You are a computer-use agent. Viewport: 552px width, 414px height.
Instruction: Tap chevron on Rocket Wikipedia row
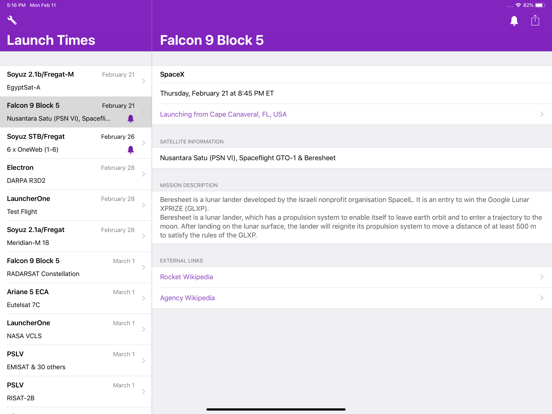point(541,277)
